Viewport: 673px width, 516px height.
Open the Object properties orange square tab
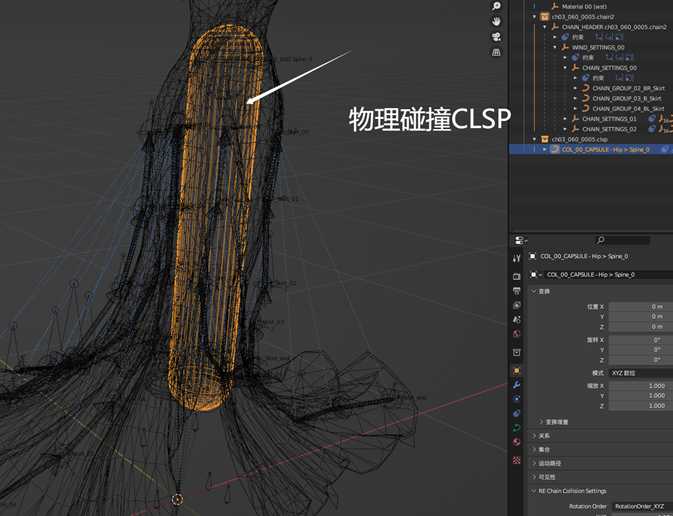click(516, 370)
